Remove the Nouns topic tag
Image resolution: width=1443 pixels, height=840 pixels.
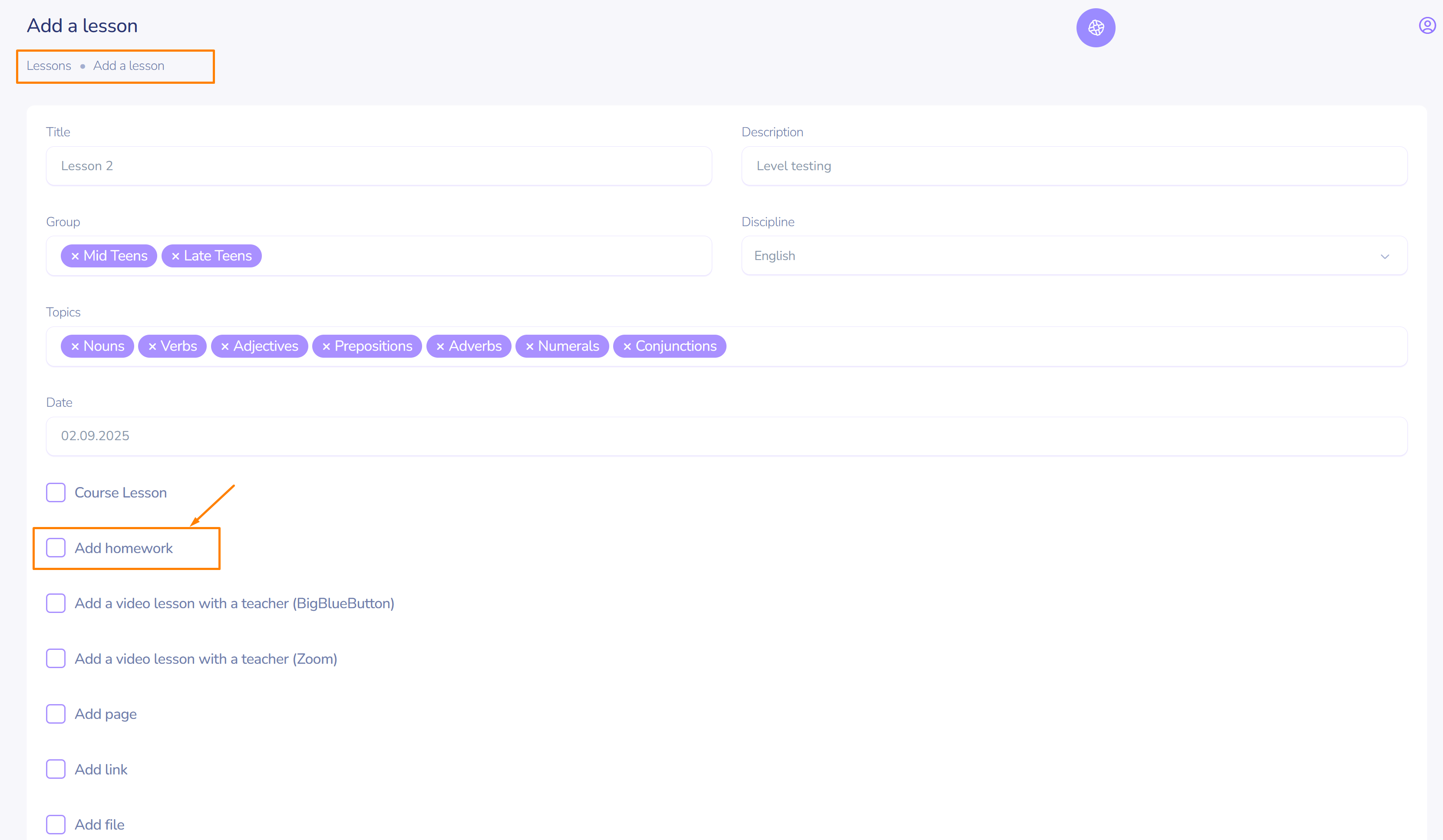pos(75,346)
